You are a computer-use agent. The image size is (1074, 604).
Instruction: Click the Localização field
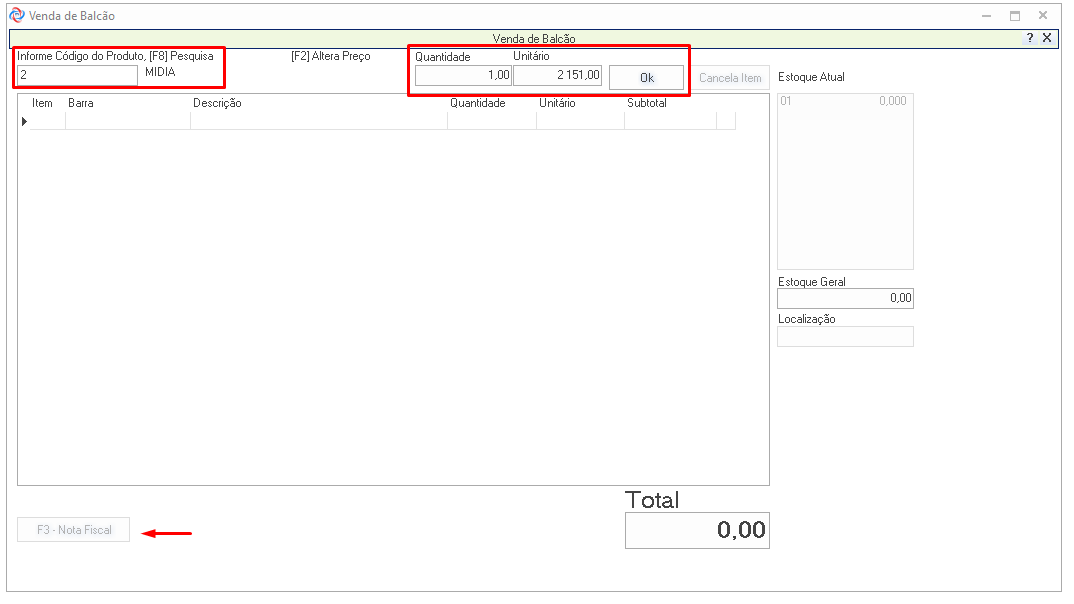(845, 337)
